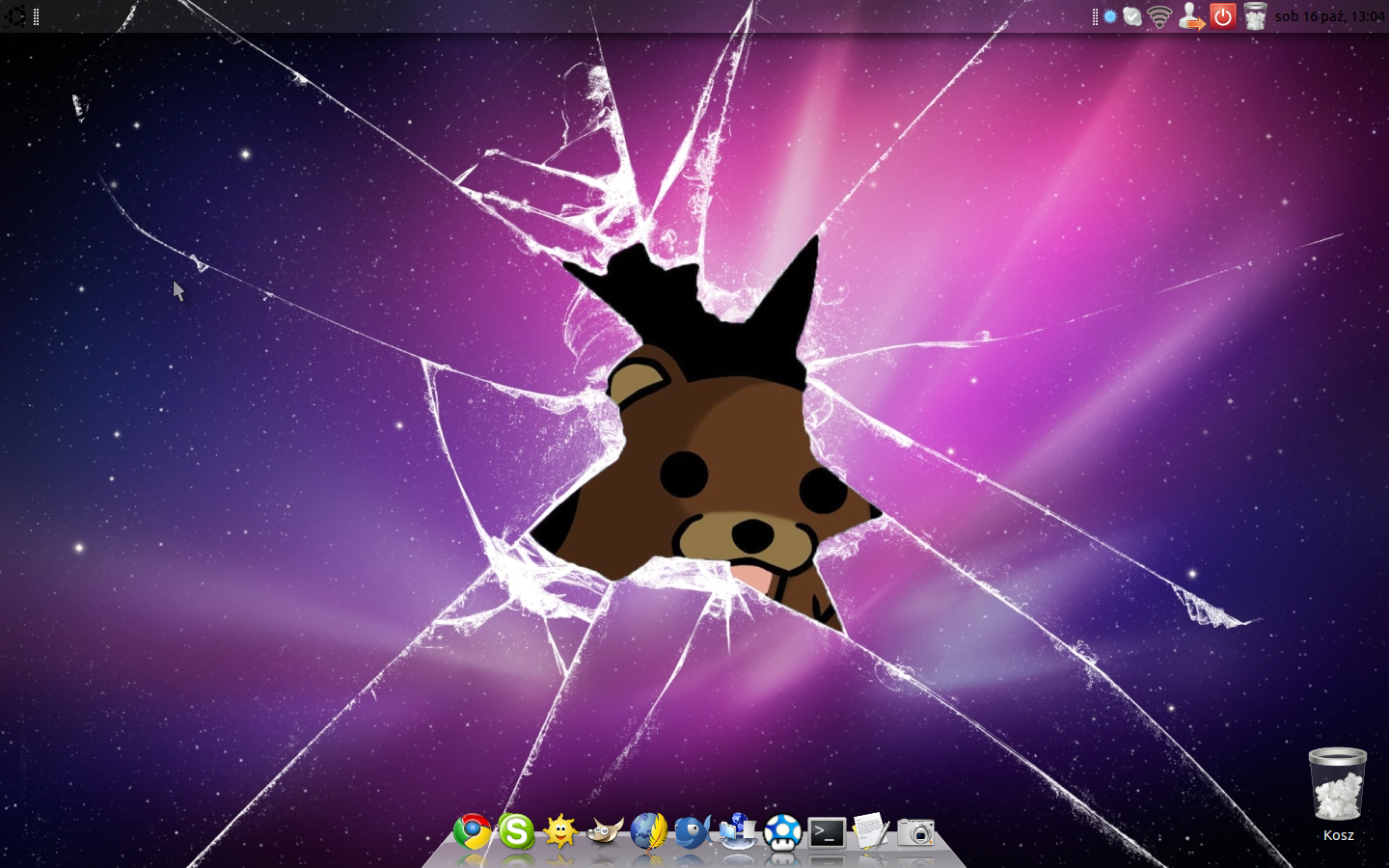
Task: Open the calendar from clock 'sob 16 paź, 13:04'
Action: tap(1330, 16)
